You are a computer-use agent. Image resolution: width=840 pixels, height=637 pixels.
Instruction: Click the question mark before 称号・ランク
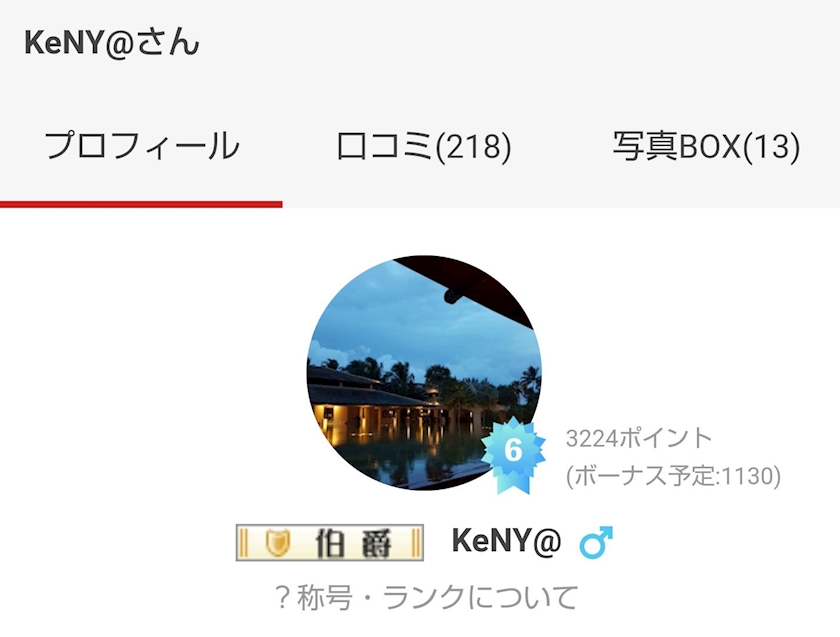click(282, 598)
